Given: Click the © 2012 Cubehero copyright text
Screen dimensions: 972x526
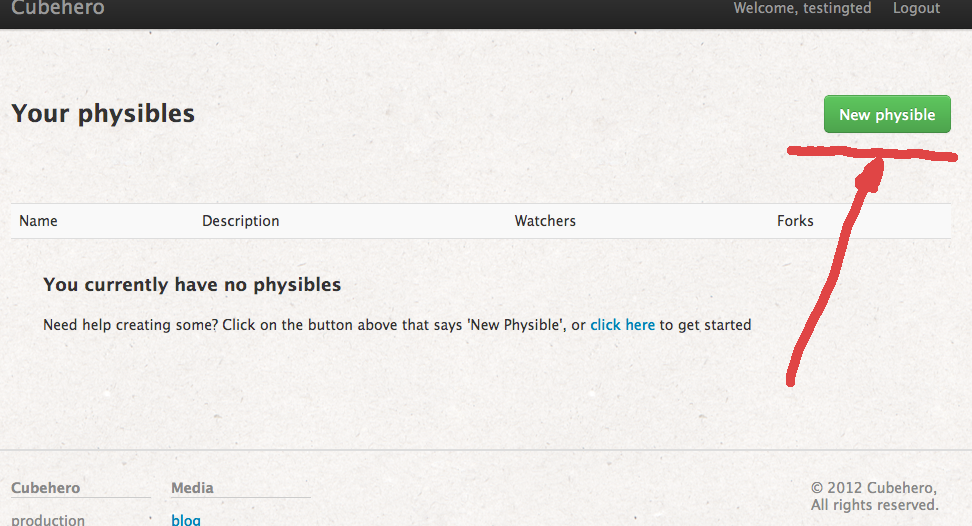Looking at the screenshot, I should click(874, 488).
